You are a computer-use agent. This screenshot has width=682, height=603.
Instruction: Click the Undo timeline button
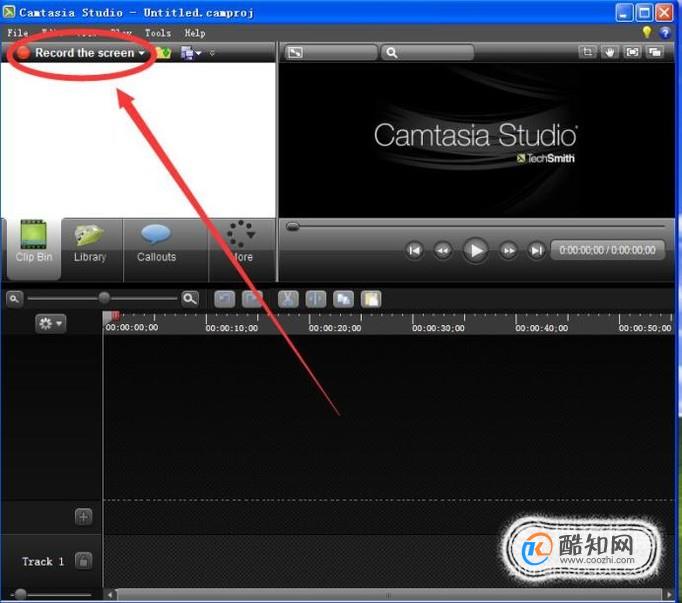coord(225,299)
